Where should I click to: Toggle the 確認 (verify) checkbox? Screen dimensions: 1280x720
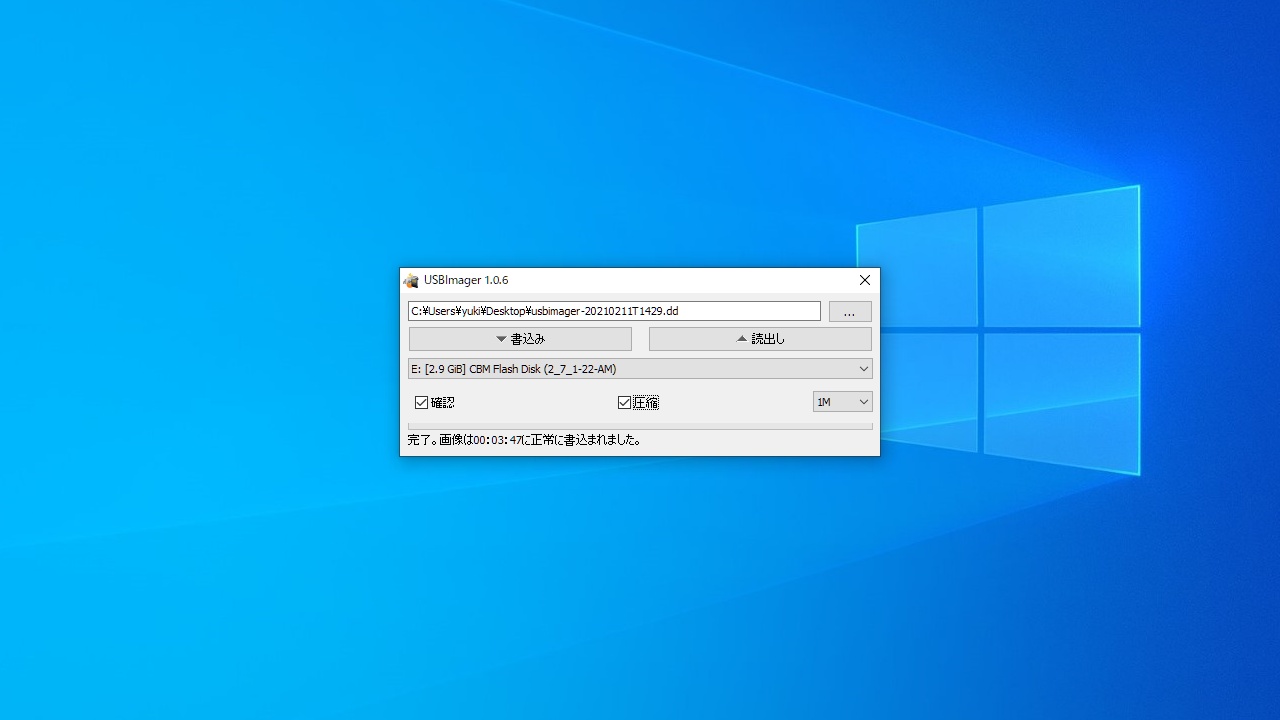pyautogui.click(x=434, y=402)
